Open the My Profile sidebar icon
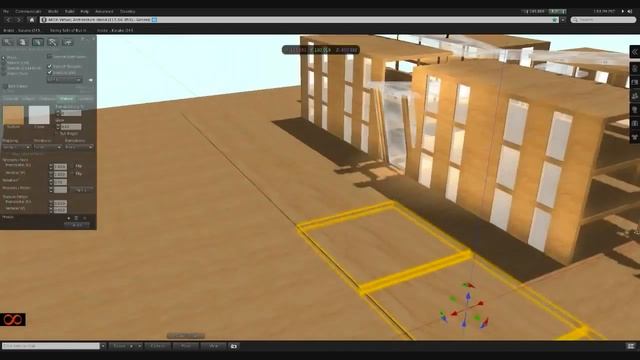 coord(635,82)
